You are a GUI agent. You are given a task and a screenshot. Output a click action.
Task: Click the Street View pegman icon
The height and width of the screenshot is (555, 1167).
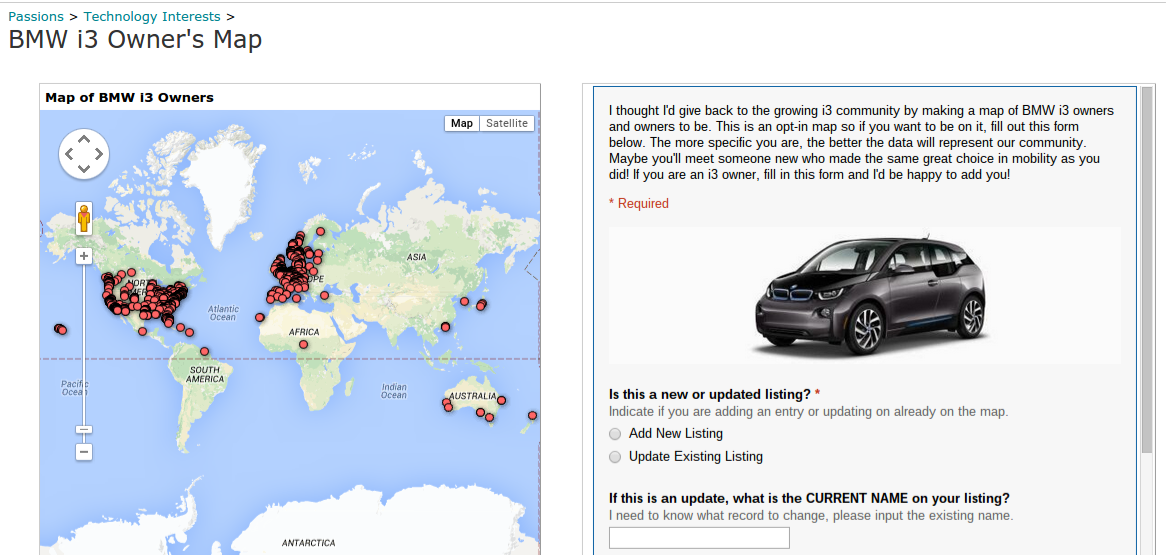pos(84,218)
